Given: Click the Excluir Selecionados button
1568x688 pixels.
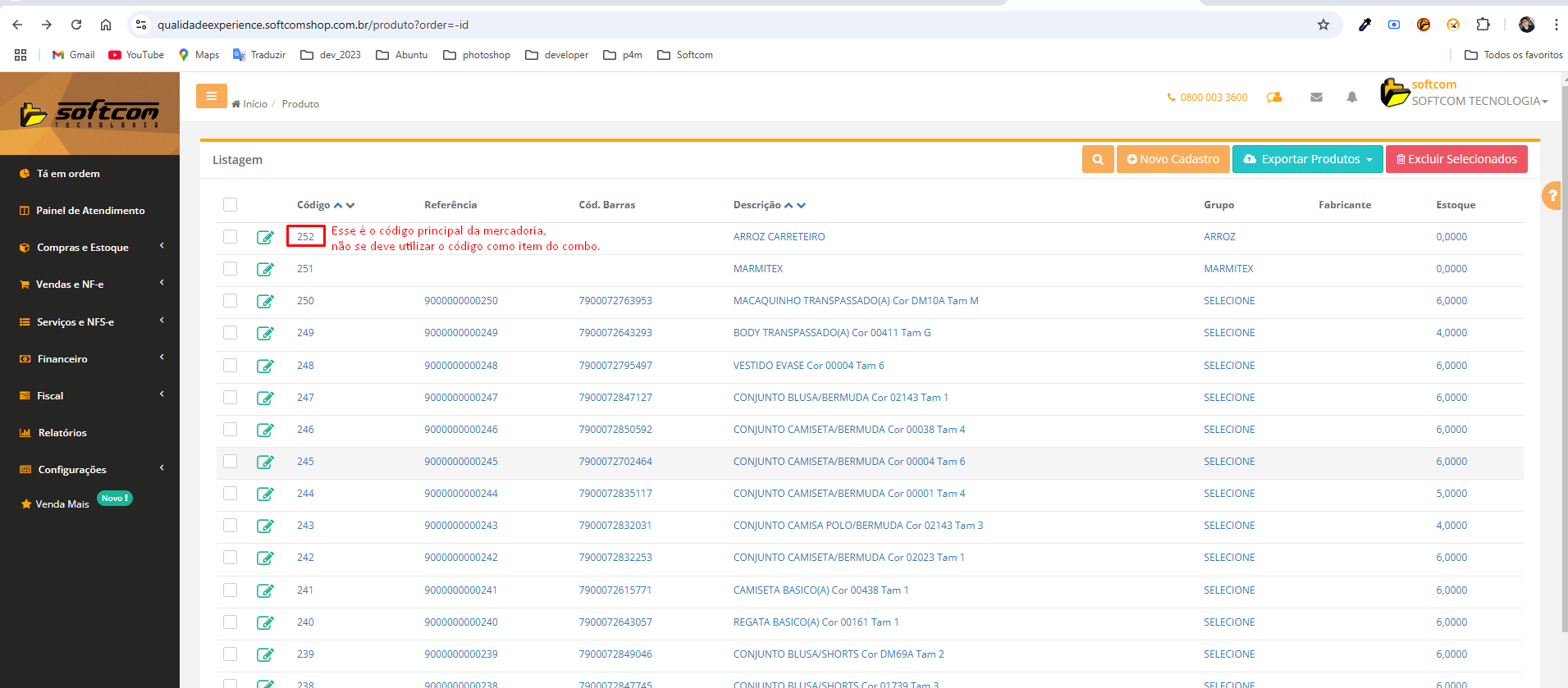Looking at the screenshot, I should pyautogui.click(x=1456, y=159).
